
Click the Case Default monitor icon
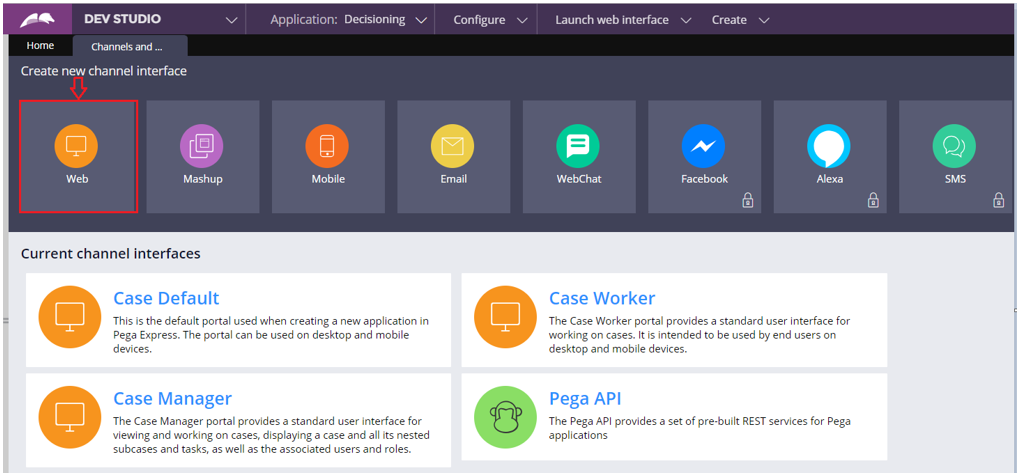pyautogui.click(x=70, y=317)
